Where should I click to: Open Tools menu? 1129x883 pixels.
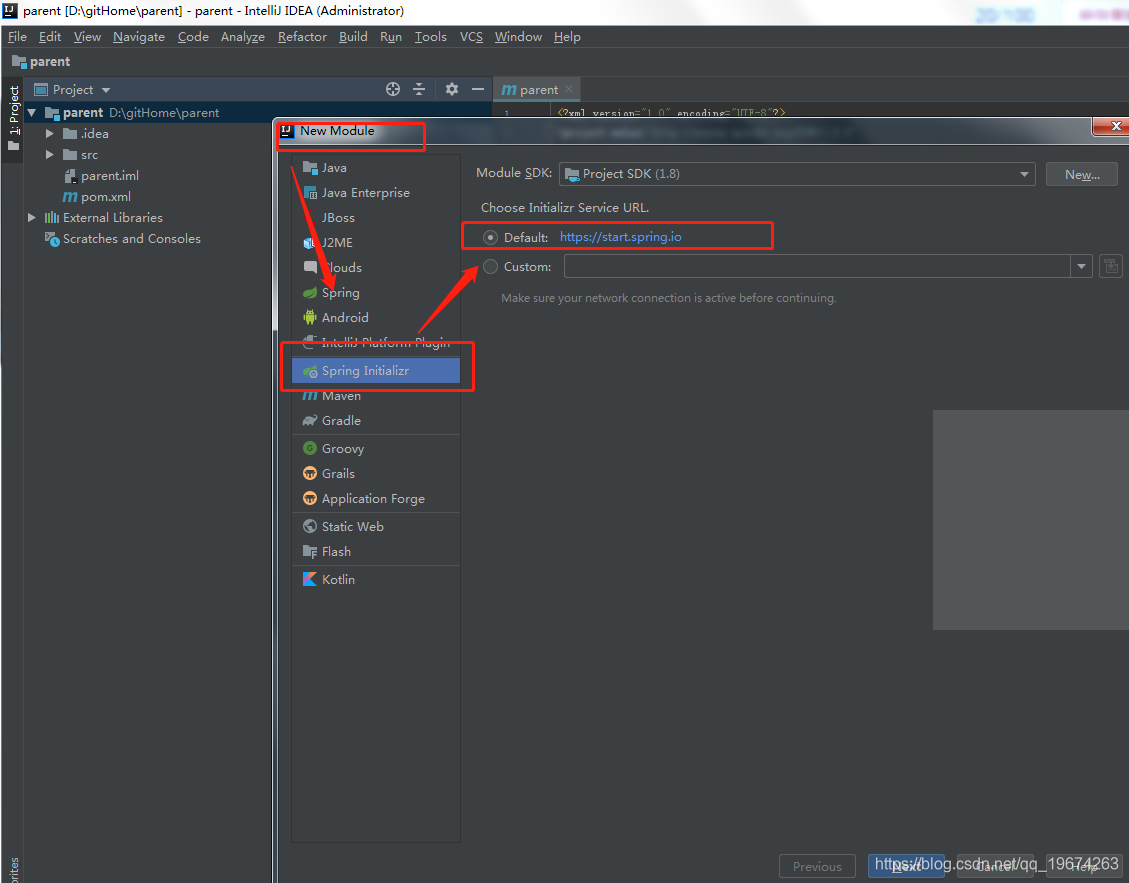point(431,37)
